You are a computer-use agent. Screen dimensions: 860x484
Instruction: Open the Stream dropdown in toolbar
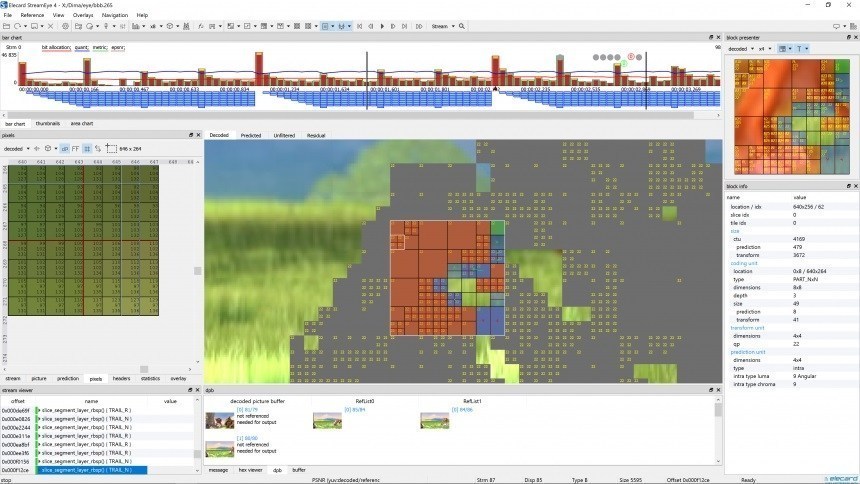click(441, 26)
